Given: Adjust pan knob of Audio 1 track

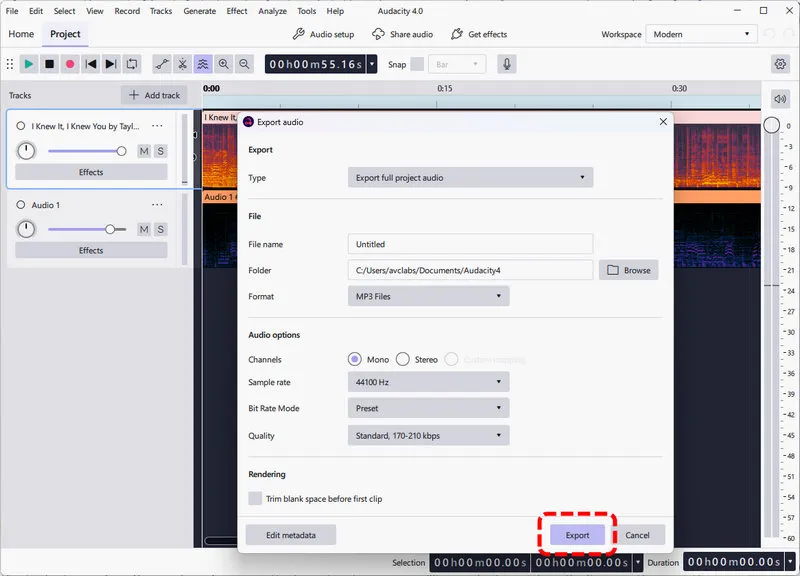Looking at the screenshot, I should tap(26, 229).
